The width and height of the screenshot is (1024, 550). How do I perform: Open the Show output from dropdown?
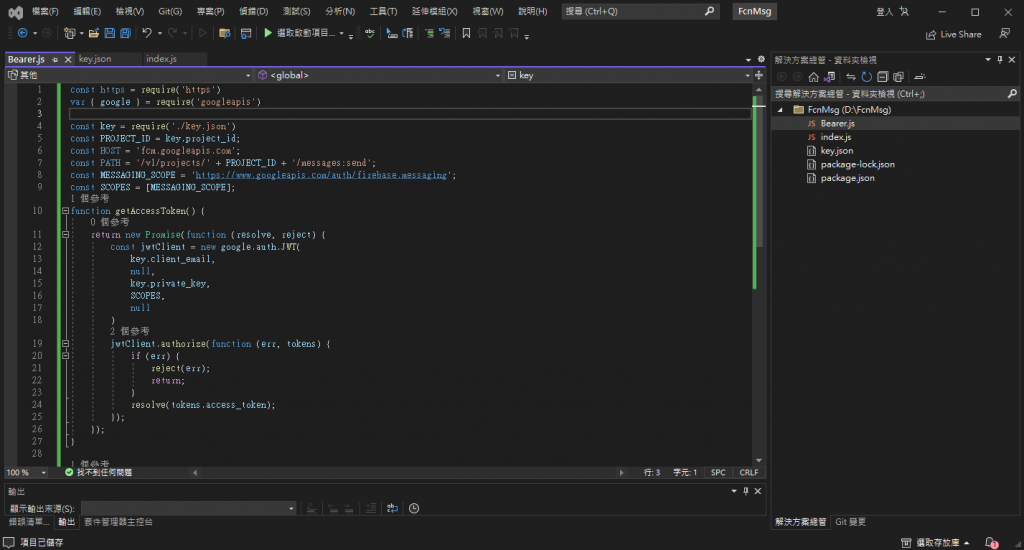pyautogui.click(x=188, y=508)
